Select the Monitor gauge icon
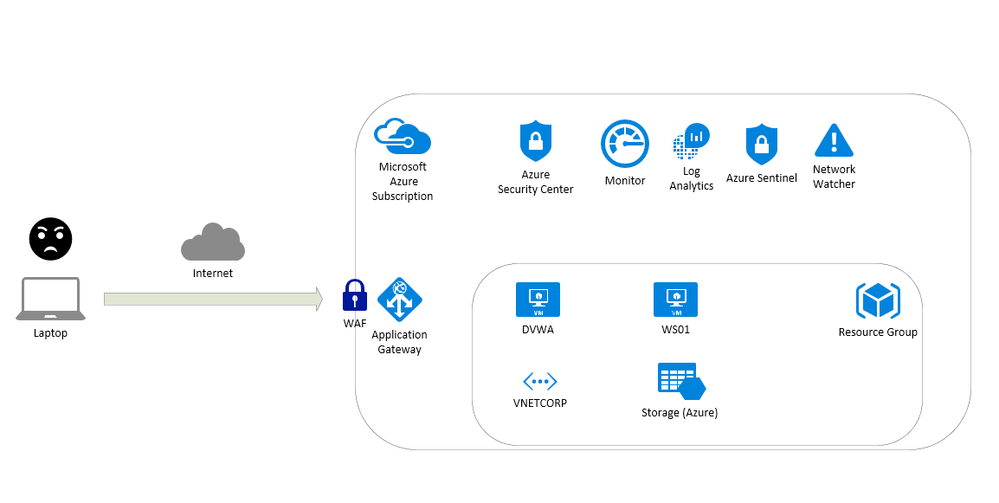This screenshot has height=503, width=999. coord(624,144)
